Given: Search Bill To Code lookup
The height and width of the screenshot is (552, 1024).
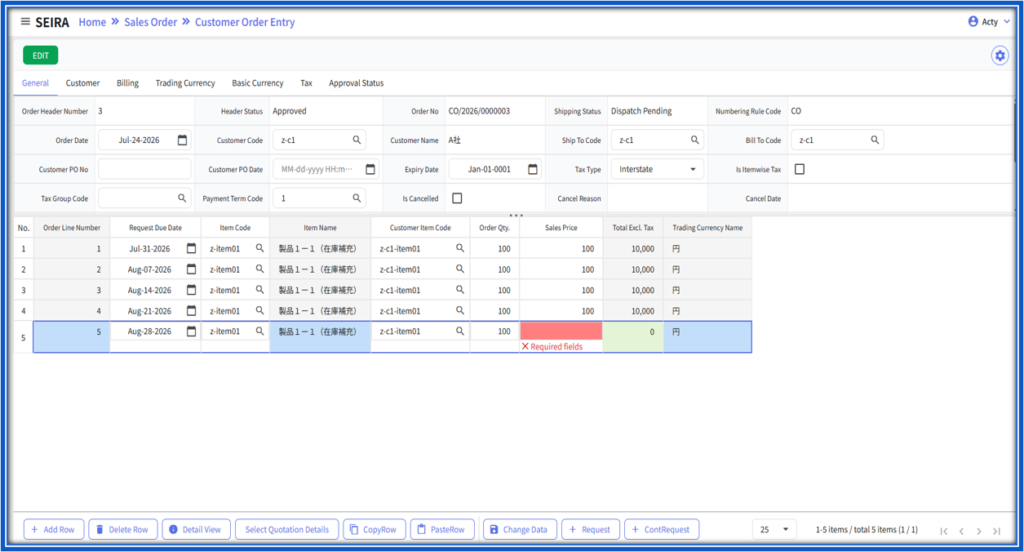Looking at the screenshot, I should pyautogui.click(x=874, y=140).
